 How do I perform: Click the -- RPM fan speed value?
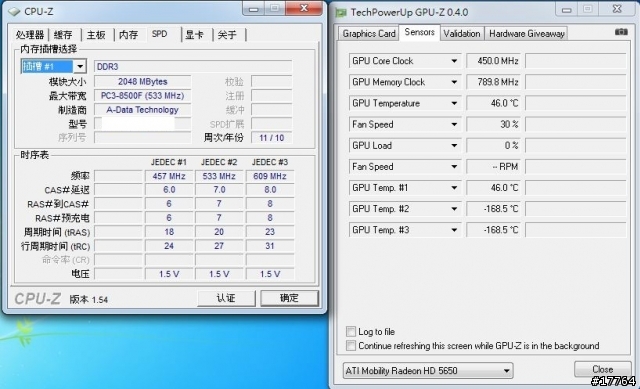(494, 167)
